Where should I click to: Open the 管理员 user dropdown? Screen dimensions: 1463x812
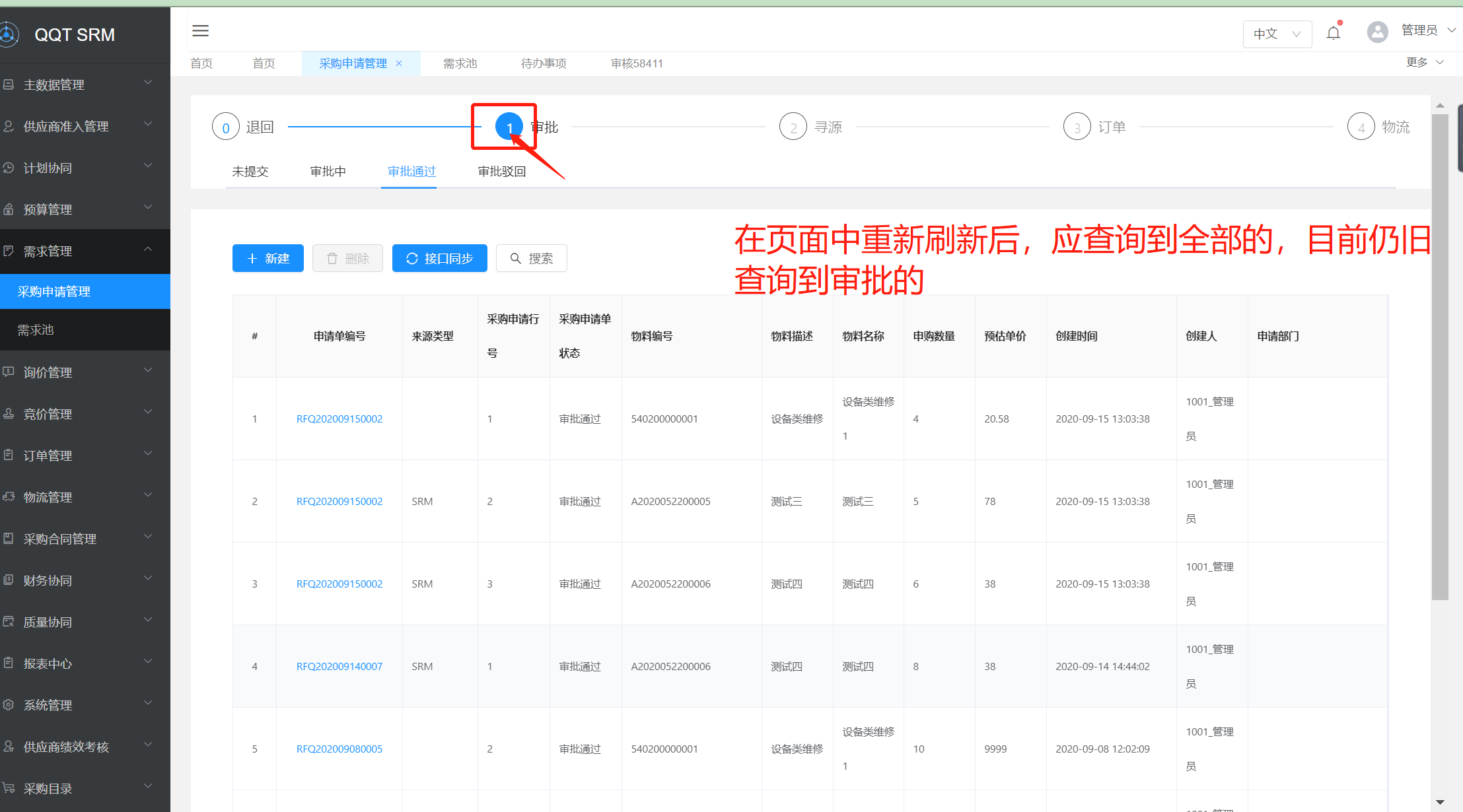click(1428, 30)
